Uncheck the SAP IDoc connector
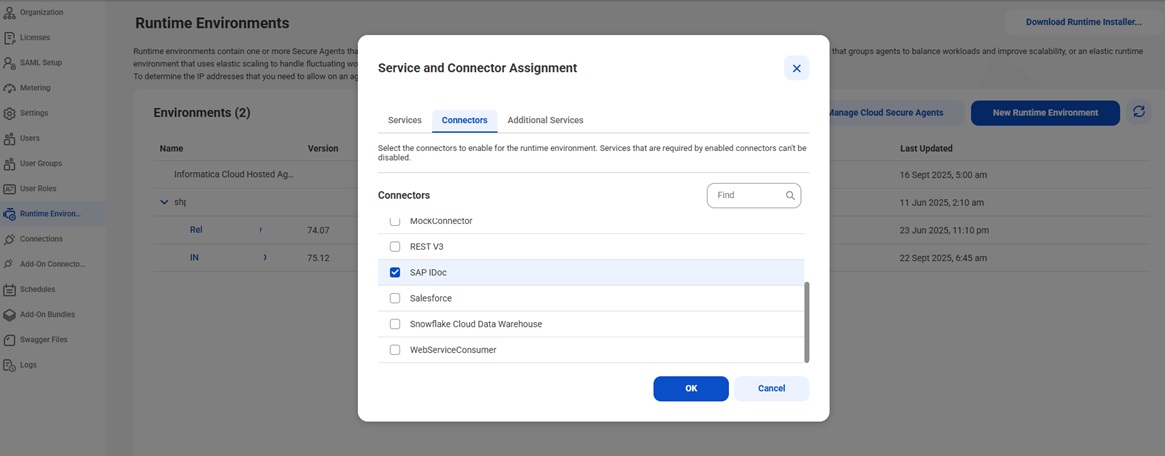The height and width of the screenshot is (456, 1165). click(x=395, y=273)
